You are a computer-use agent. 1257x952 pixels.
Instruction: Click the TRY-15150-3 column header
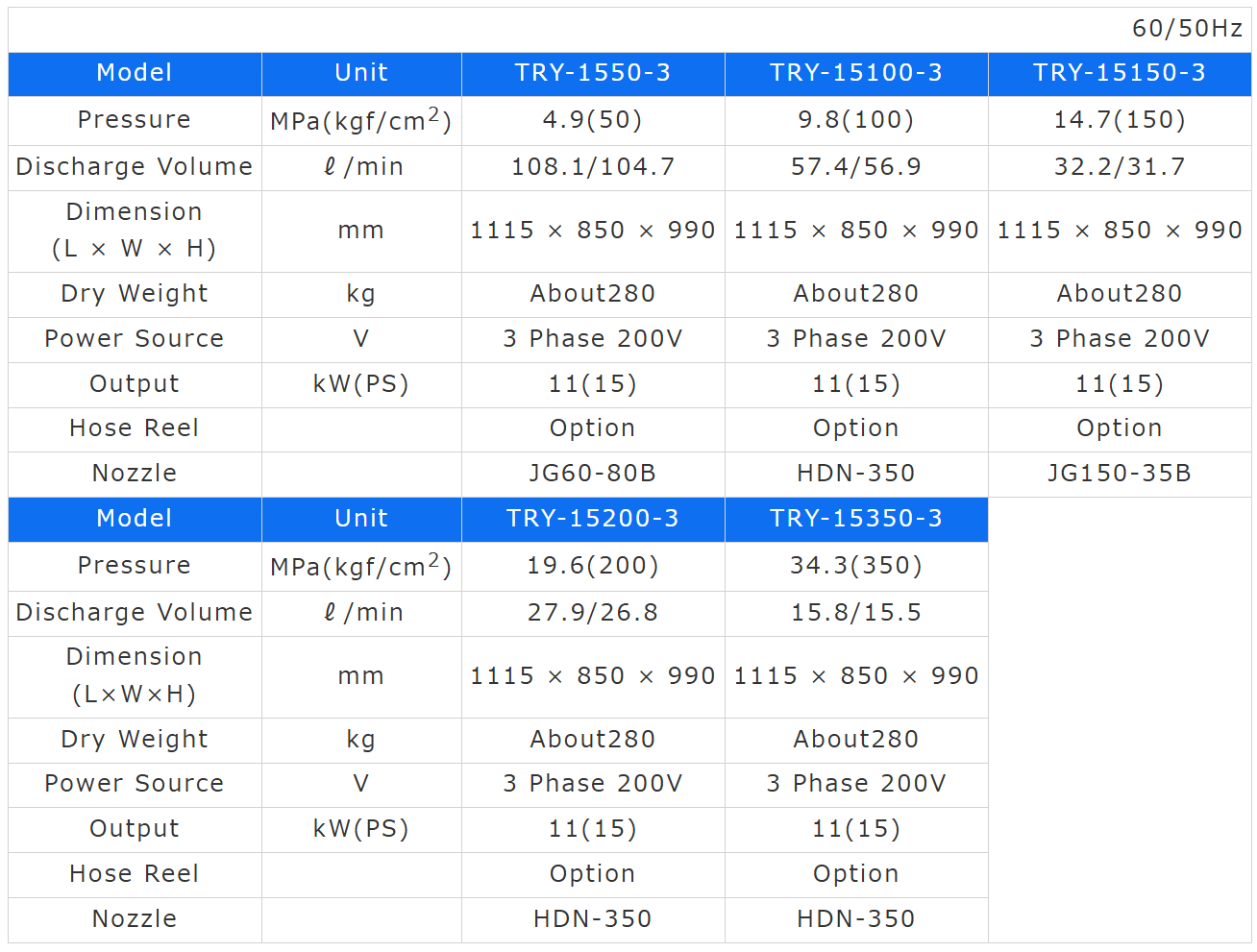(x=1119, y=73)
